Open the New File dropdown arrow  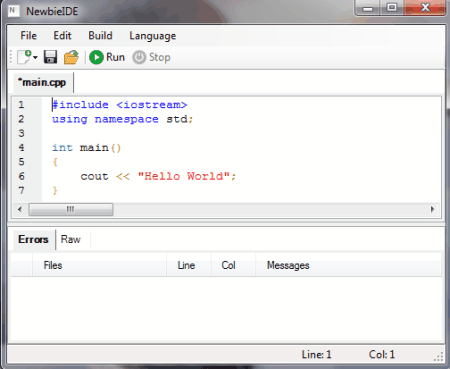click(35, 58)
